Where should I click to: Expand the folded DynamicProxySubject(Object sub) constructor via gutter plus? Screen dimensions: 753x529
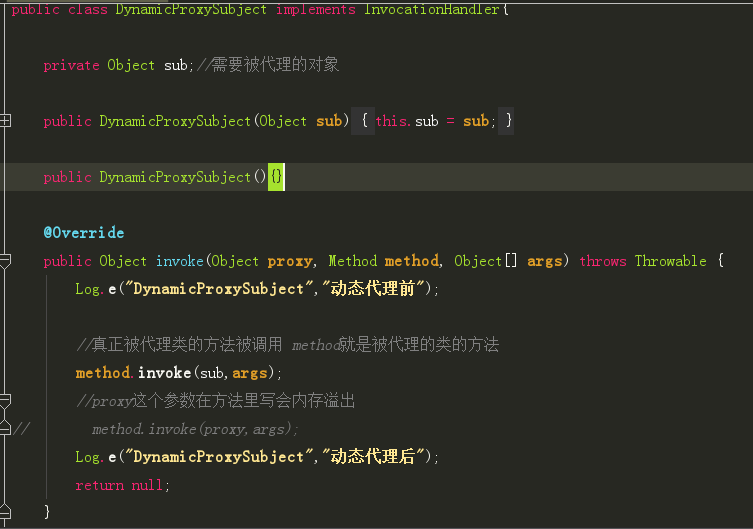[5, 120]
